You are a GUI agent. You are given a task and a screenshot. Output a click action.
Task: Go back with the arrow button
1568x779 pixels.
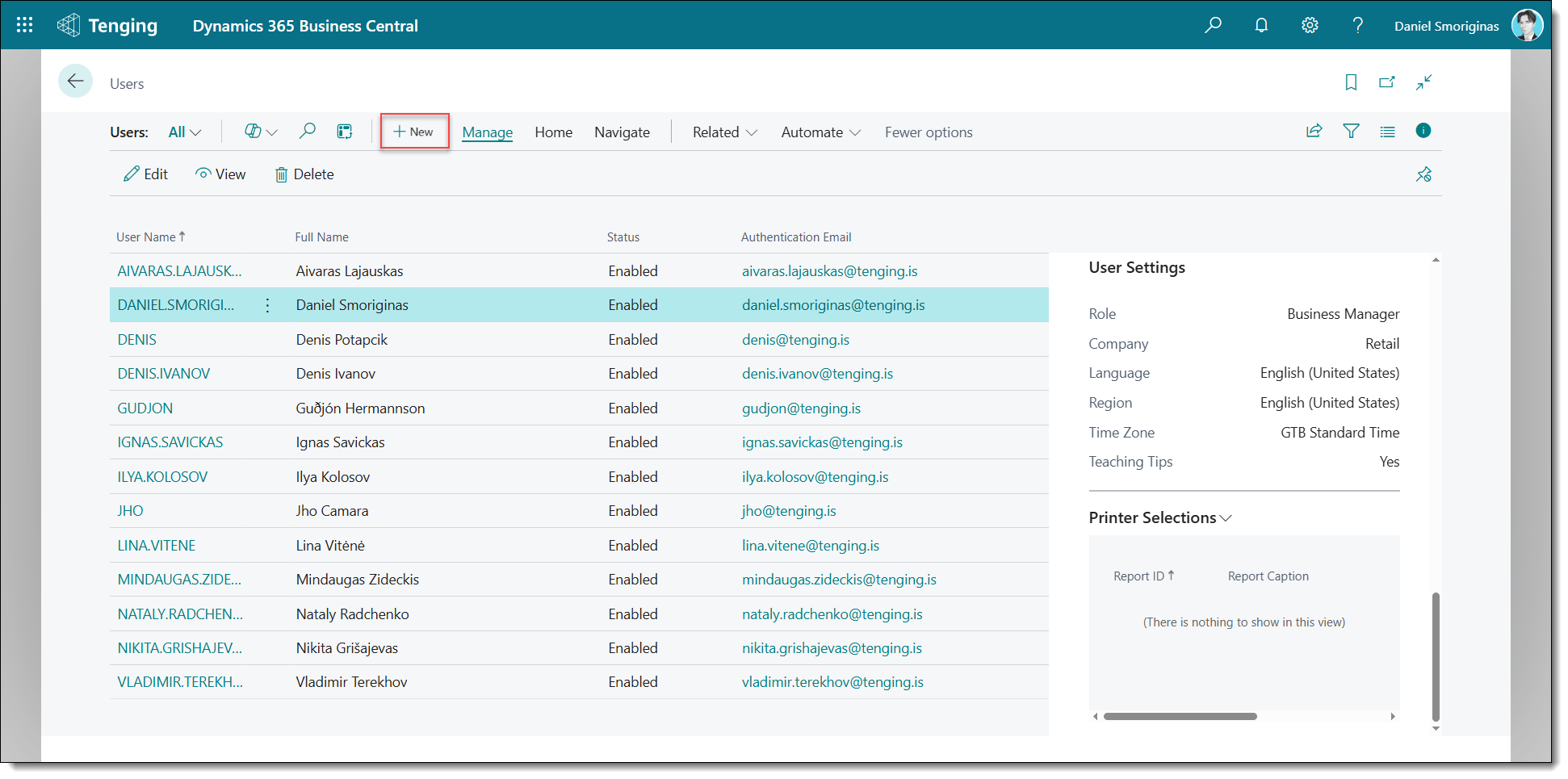click(76, 81)
